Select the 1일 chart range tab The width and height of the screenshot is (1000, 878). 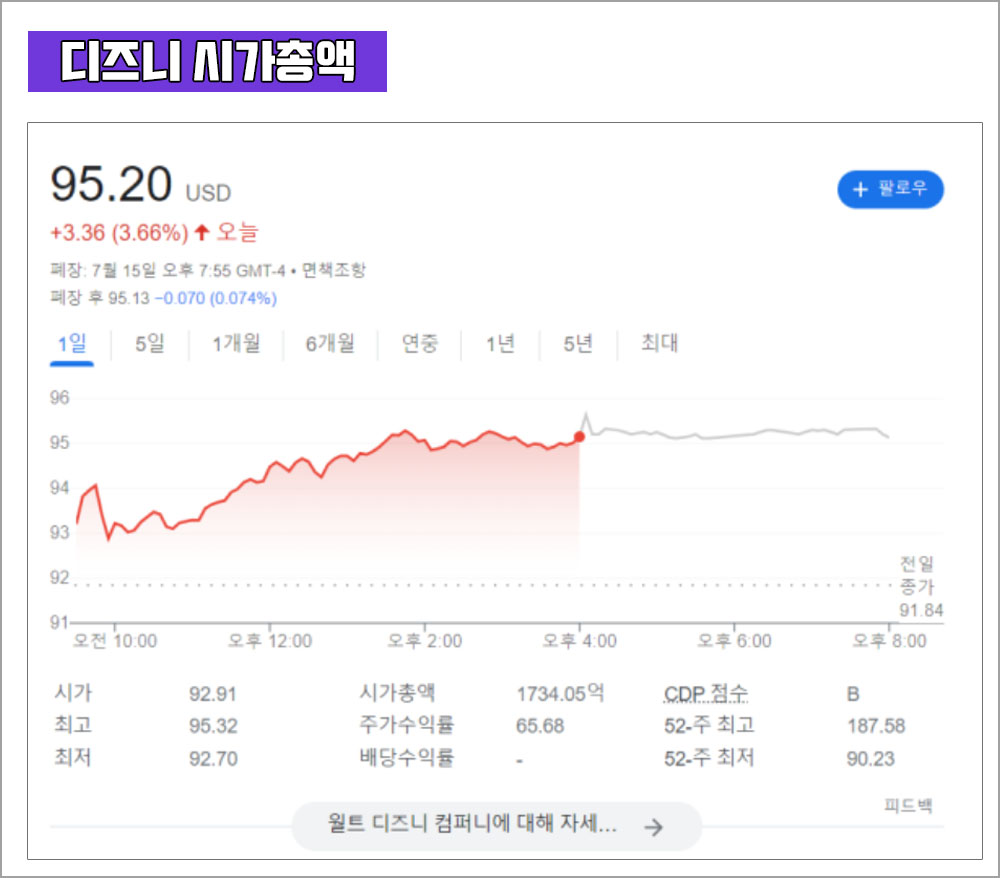pos(72,344)
